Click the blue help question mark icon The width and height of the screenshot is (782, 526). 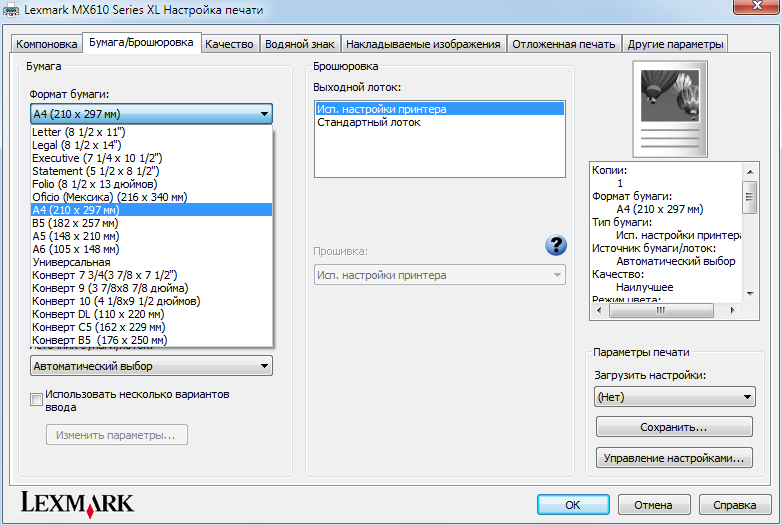556,245
